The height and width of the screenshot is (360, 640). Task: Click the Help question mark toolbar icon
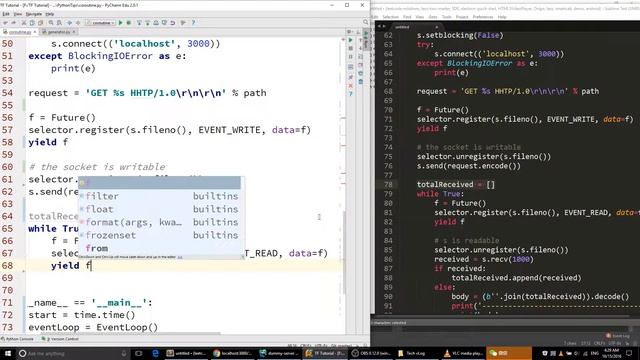(193, 23)
